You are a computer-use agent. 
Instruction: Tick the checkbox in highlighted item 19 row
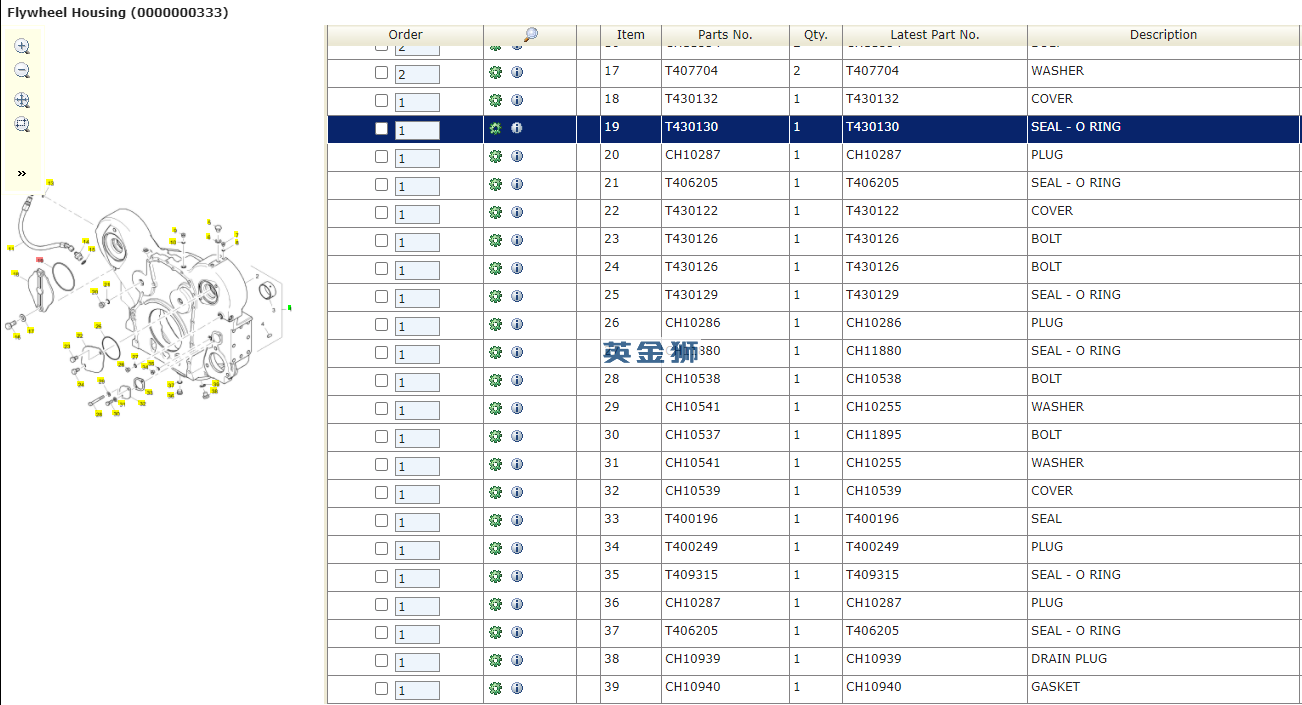click(x=381, y=129)
